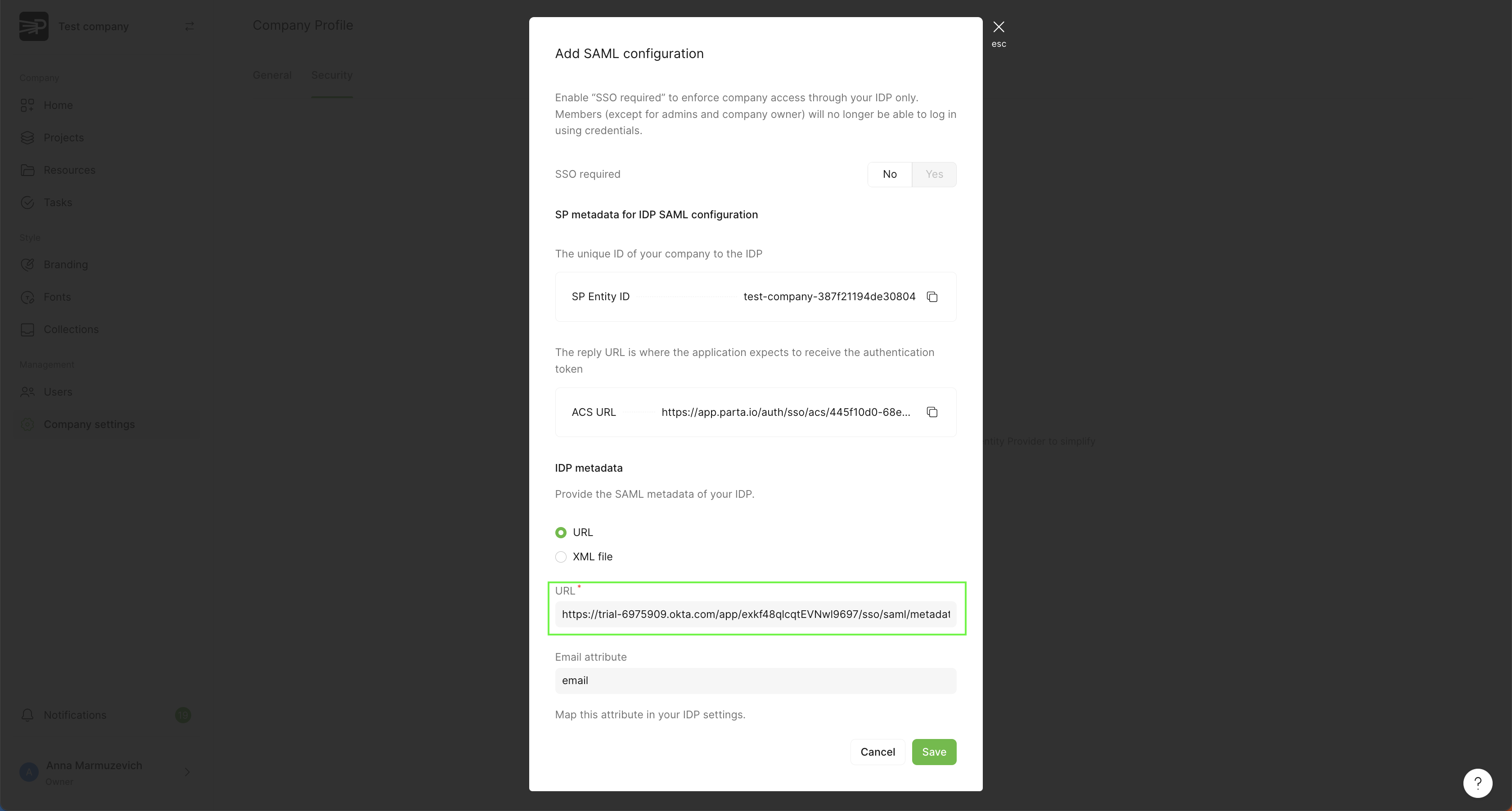Set SSO required to No
The height and width of the screenshot is (811, 1512).
click(889, 174)
